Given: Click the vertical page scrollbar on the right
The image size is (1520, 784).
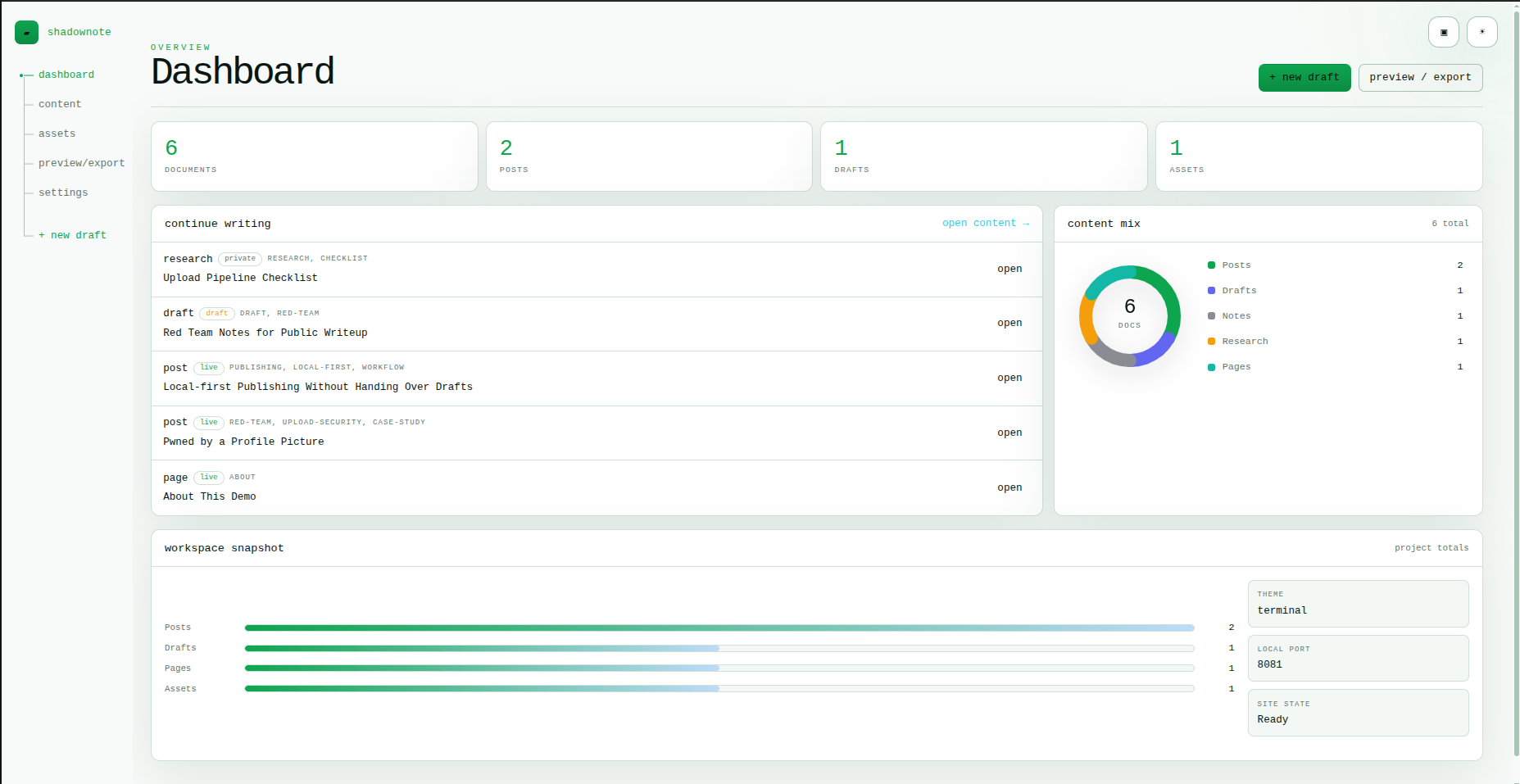Looking at the screenshot, I should click(1516, 385).
